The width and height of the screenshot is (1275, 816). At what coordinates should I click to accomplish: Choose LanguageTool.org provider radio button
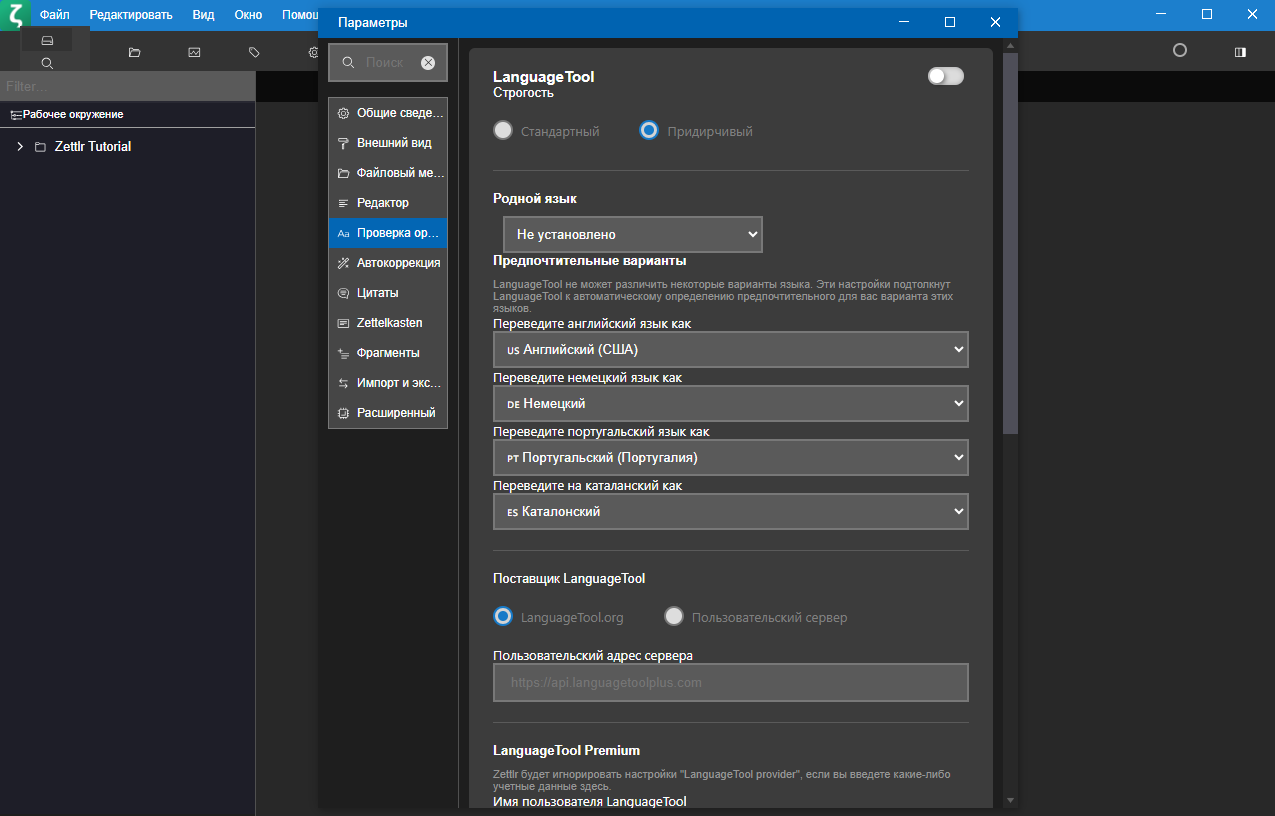coord(503,616)
